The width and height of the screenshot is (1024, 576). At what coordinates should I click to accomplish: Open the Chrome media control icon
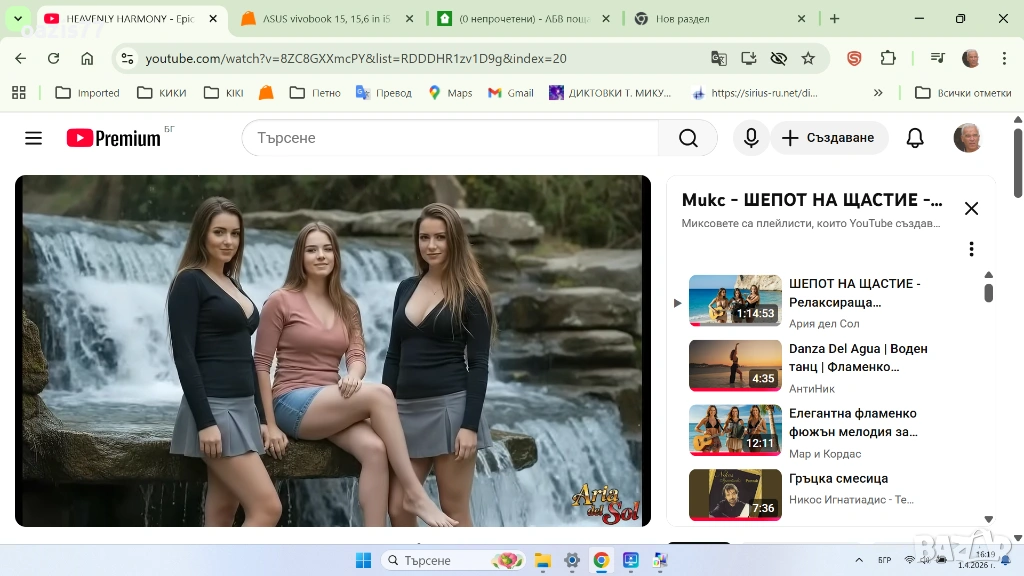[x=937, y=59]
